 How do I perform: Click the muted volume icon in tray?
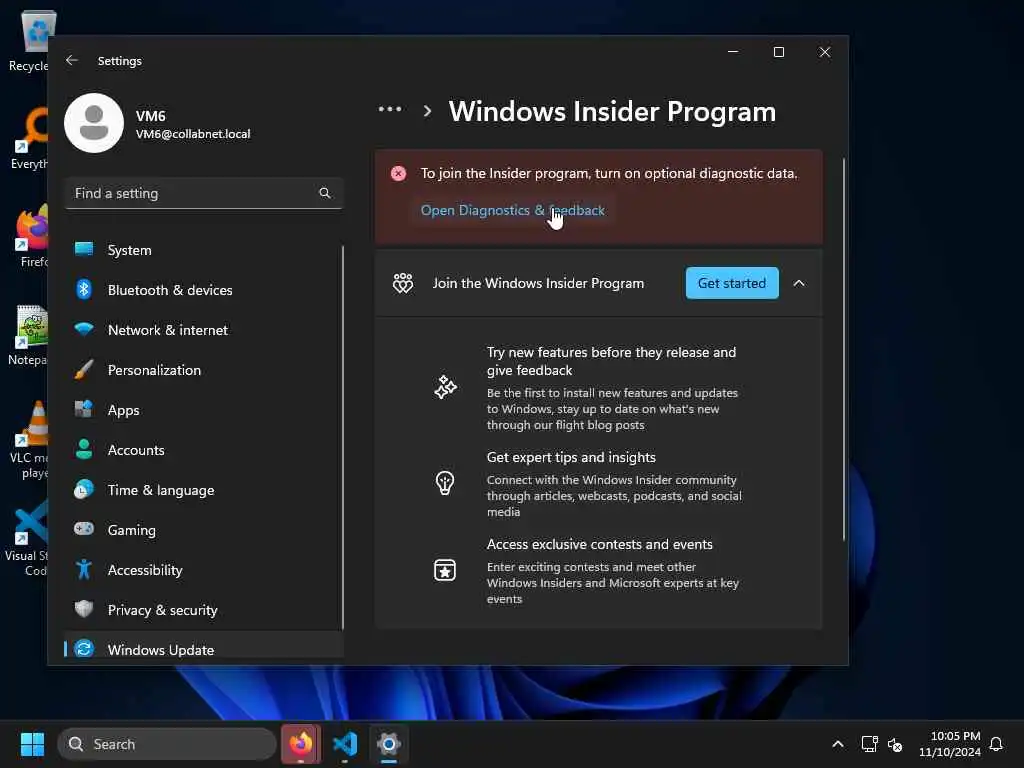[x=895, y=744]
